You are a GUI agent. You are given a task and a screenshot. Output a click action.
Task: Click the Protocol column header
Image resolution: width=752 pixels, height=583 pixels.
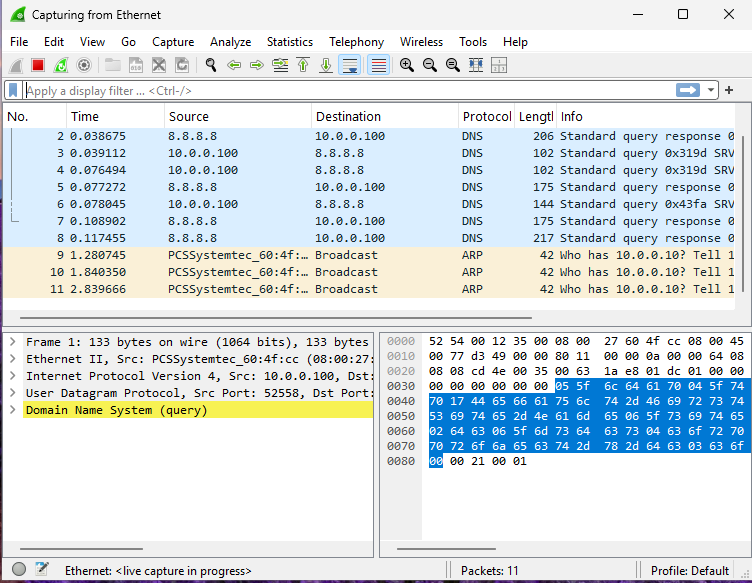[486, 117]
